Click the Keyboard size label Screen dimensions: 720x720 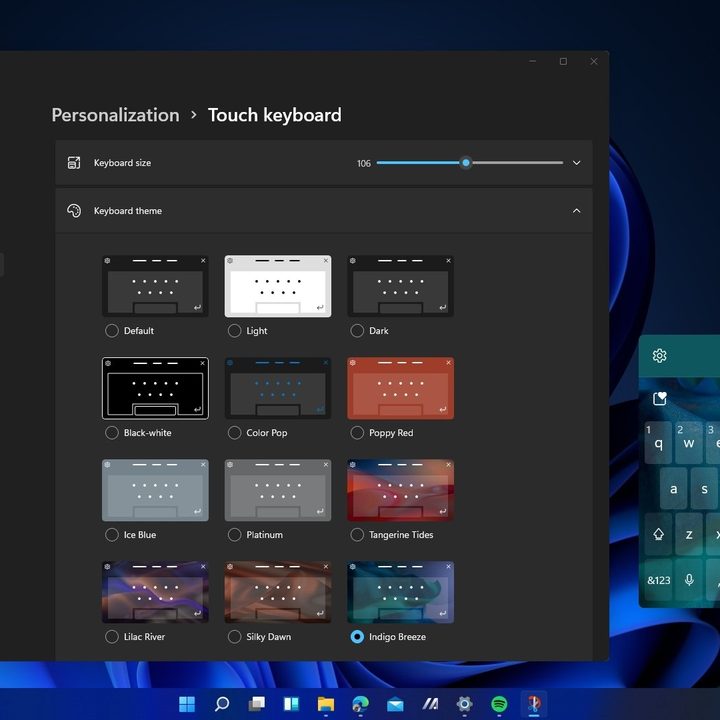pyautogui.click(x=122, y=163)
